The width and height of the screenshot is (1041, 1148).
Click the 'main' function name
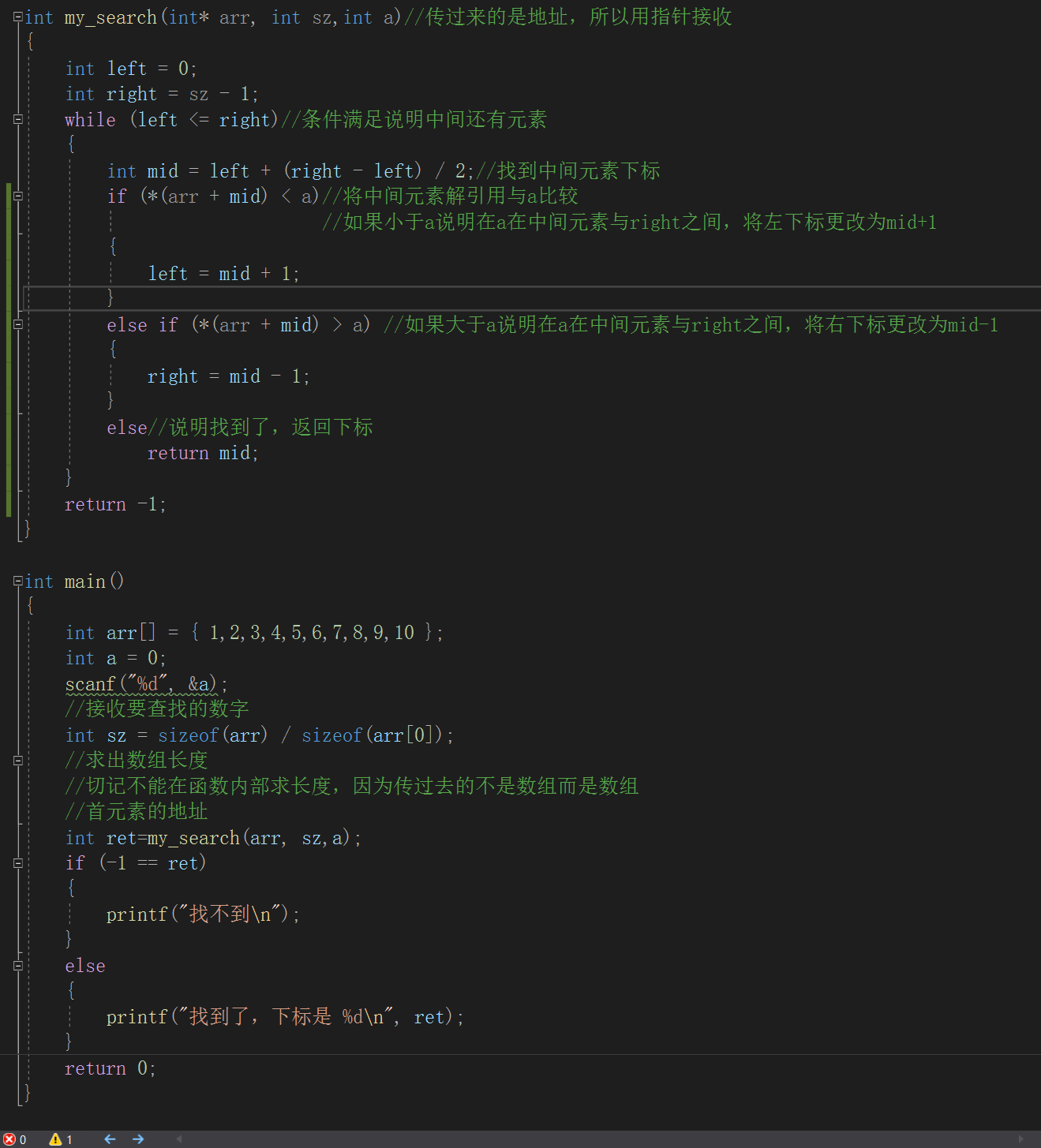point(85,582)
